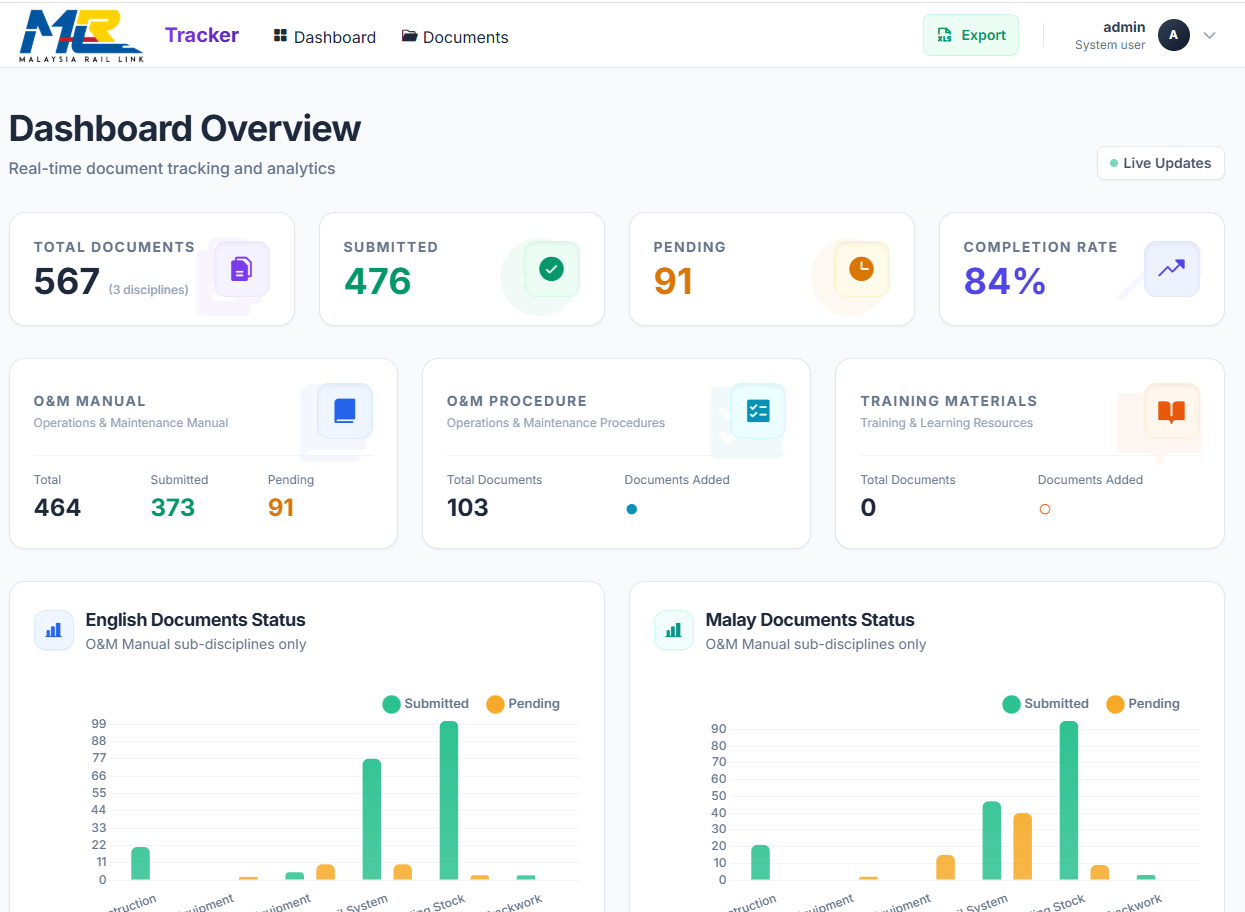Click the Dashboard grid icon
Image resolution: width=1245 pixels, height=912 pixels.
click(280, 36)
